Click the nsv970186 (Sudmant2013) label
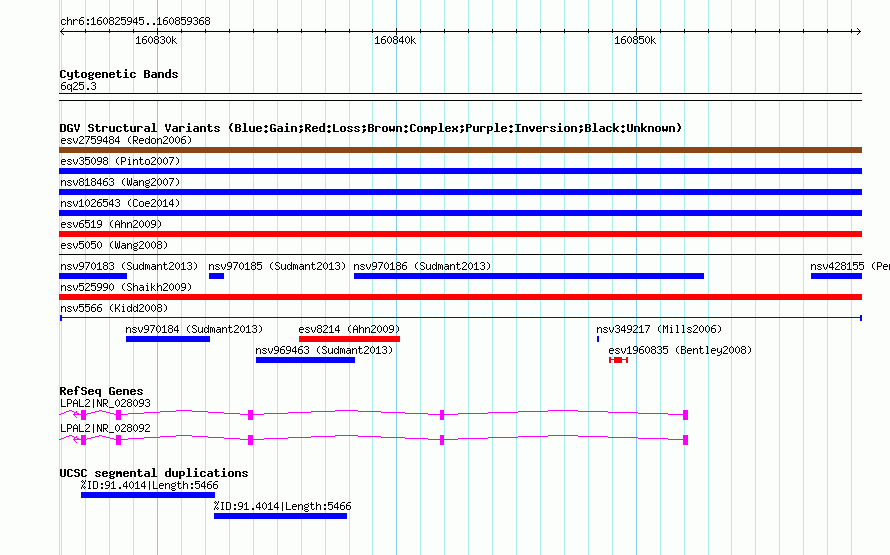The image size is (890, 555). [x=422, y=266]
